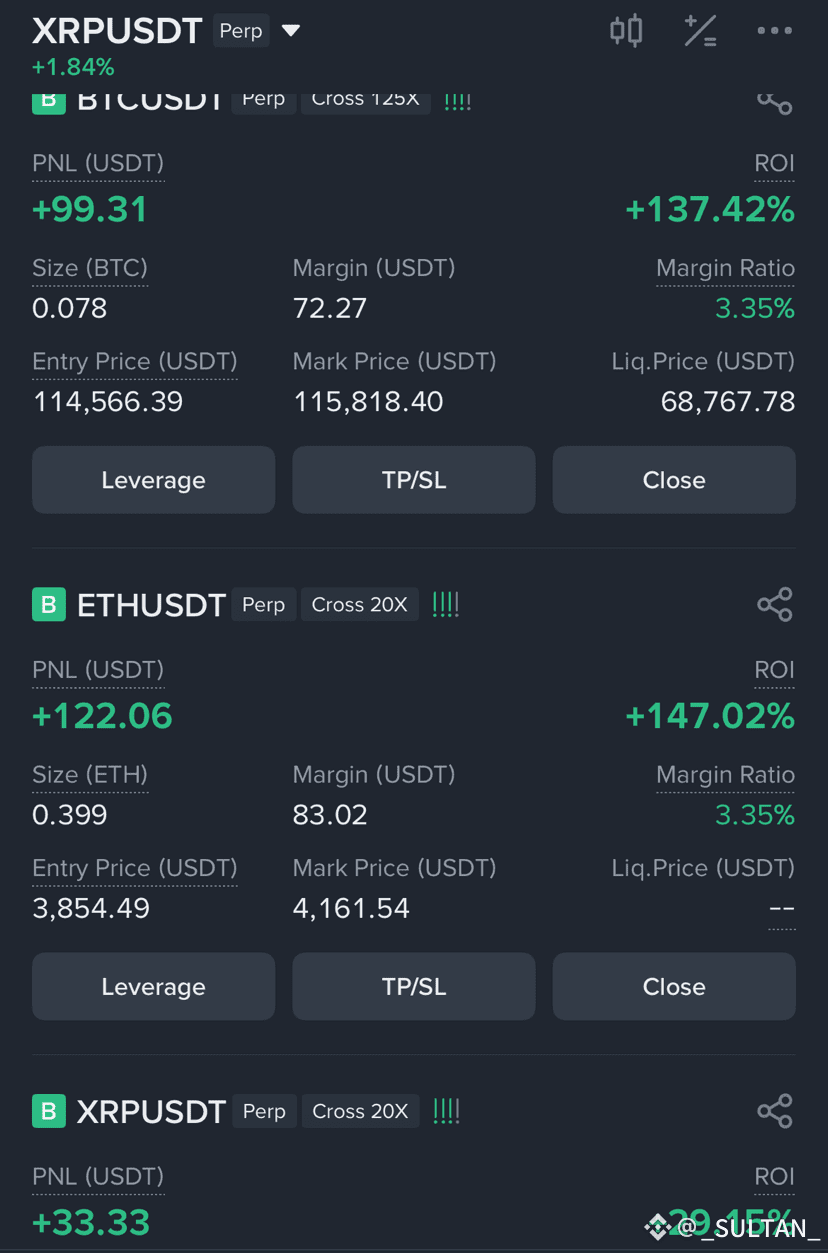Open the plus-minus calculator icon
Viewport: 828px width, 1253px height.
click(700, 31)
